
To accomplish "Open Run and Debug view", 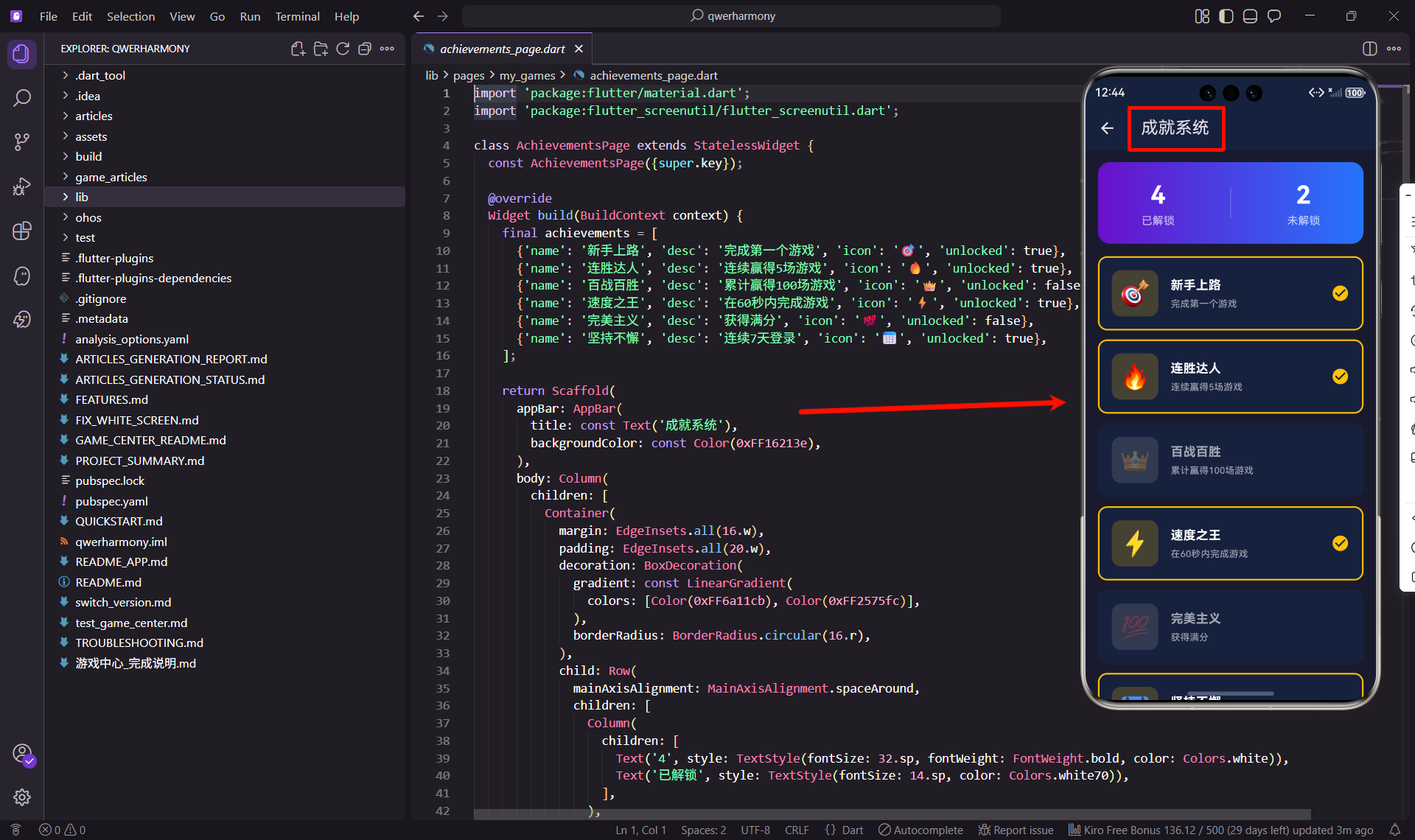I will [22, 186].
